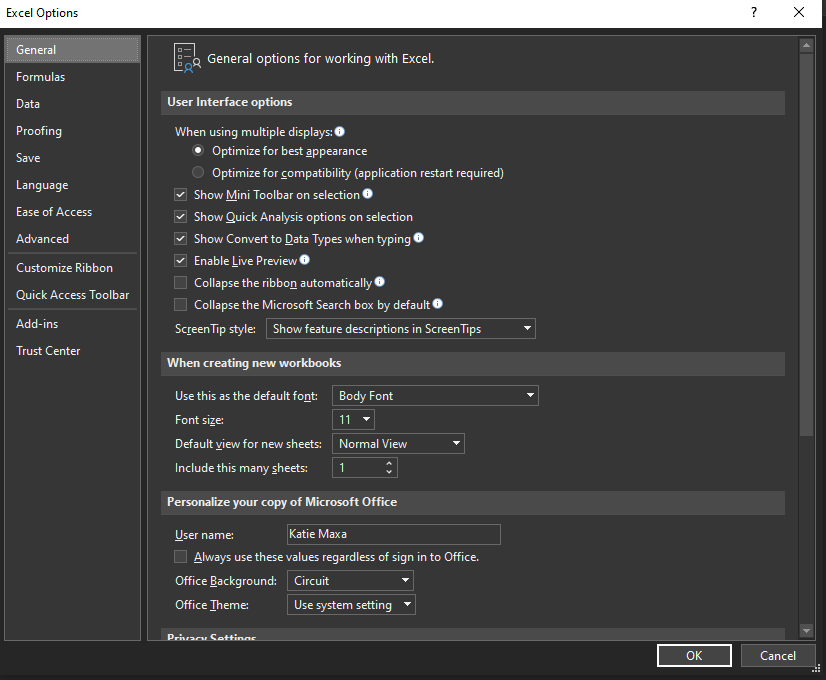The width and height of the screenshot is (826, 680).
Task: Open the Trust Center category
Action: pyautogui.click(x=73, y=351)
